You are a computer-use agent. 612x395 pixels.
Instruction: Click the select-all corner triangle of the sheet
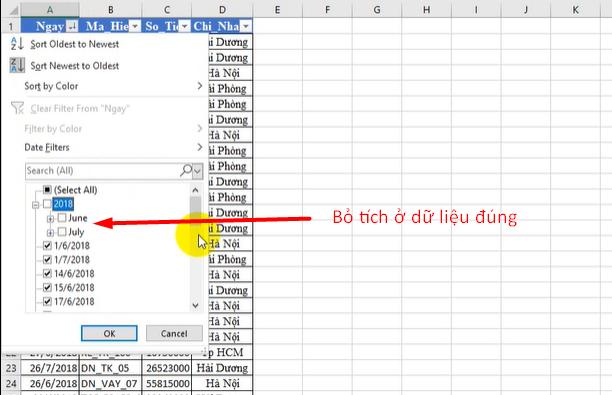(13, 10)
